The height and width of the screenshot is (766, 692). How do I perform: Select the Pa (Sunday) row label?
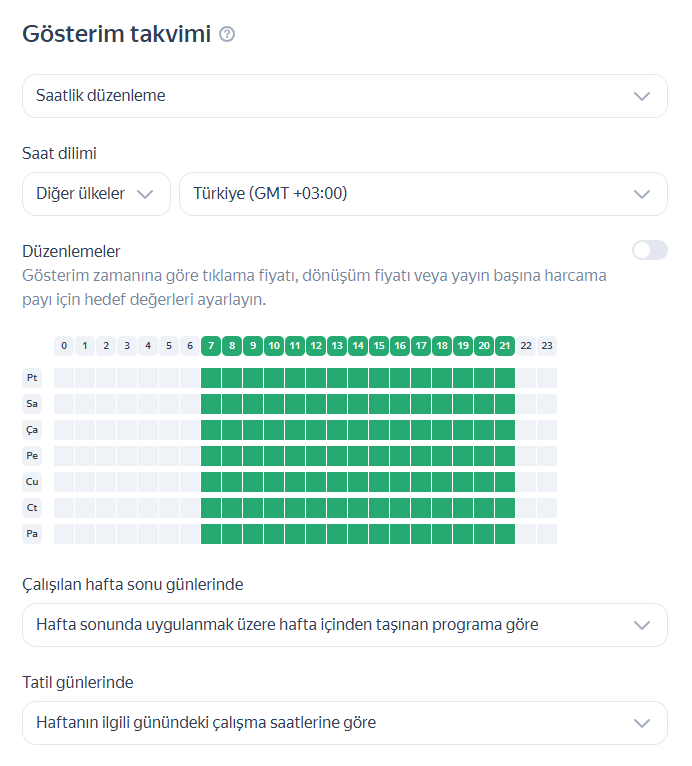(x=33, y=534)
